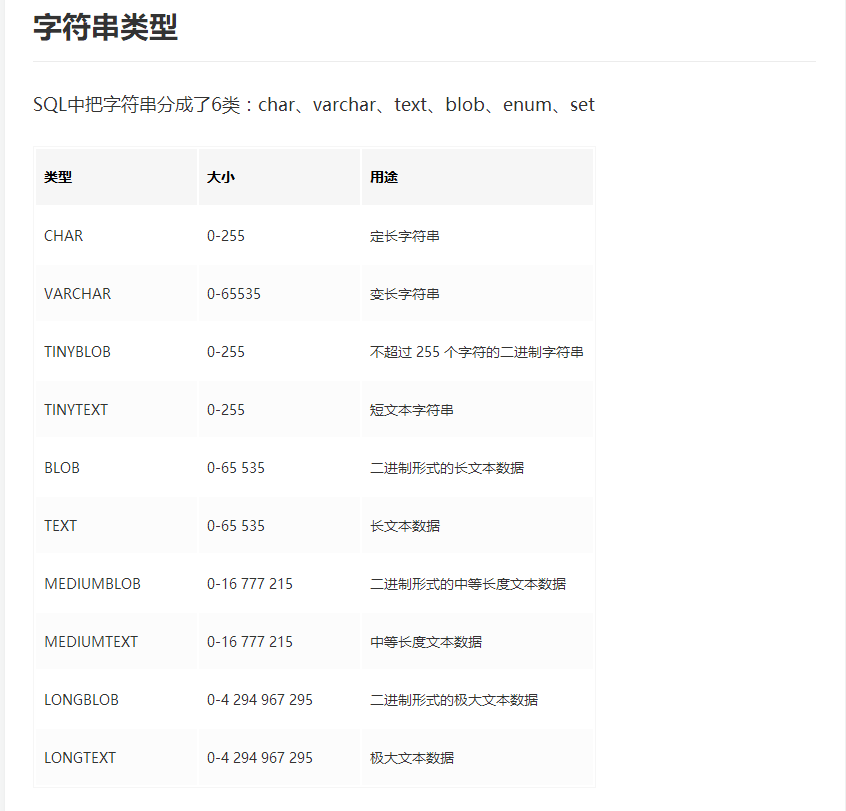The width and height of the screenshot is (846, 811).
Task: Select the MEDIUMTEXT table cell
Action: [x=92, y=641]
